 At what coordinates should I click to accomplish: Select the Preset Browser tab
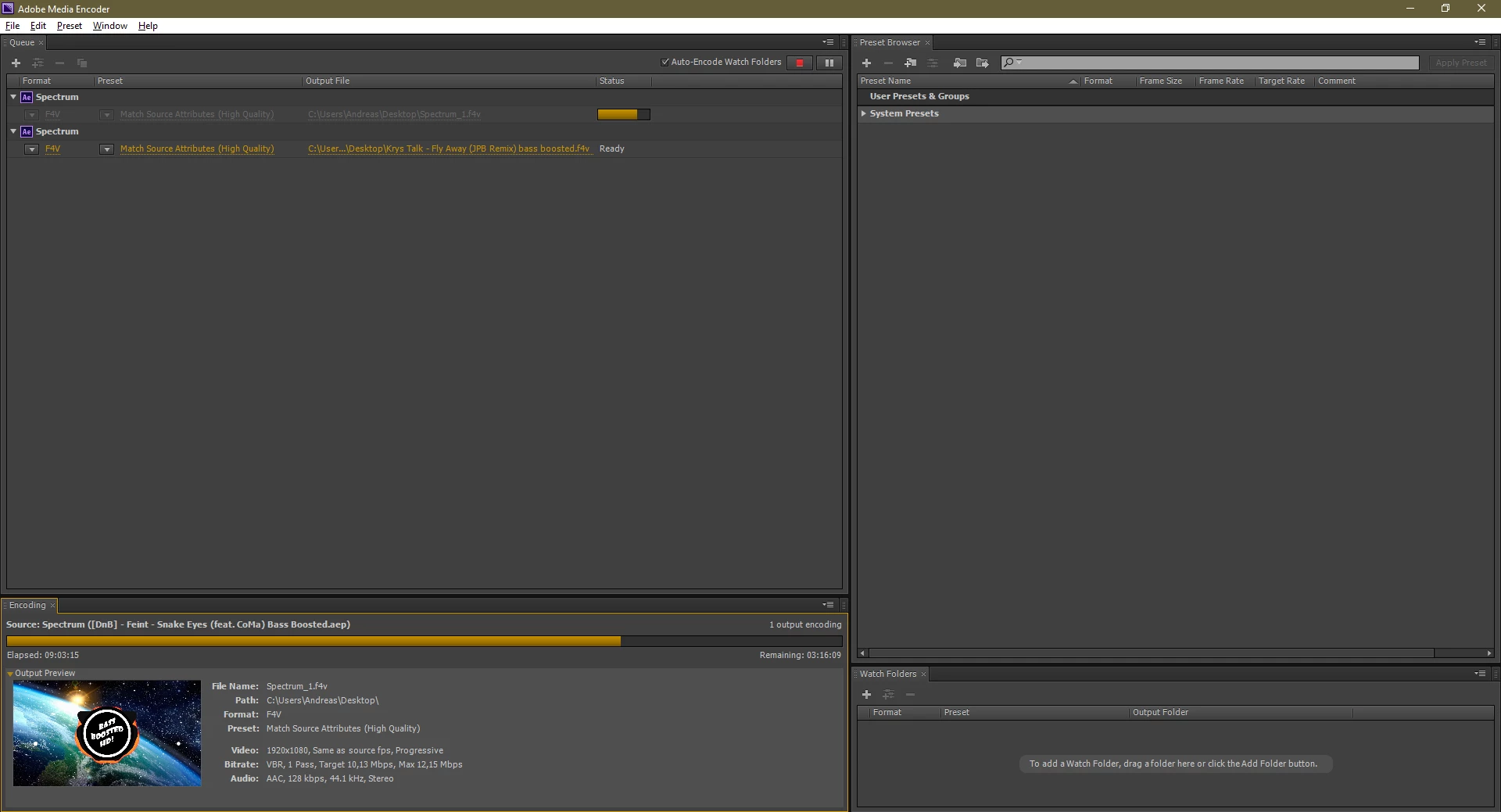click(x=890, y=43)
